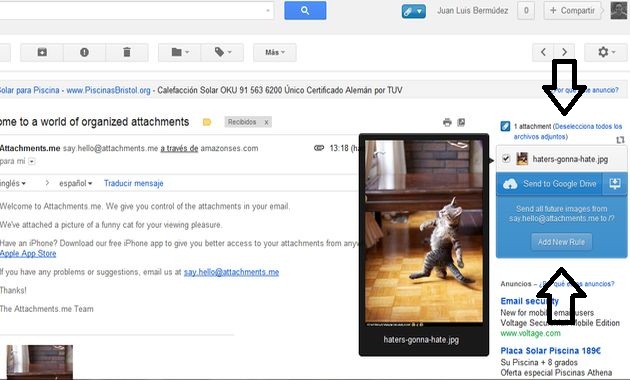Open the account avatar photo

619,10
